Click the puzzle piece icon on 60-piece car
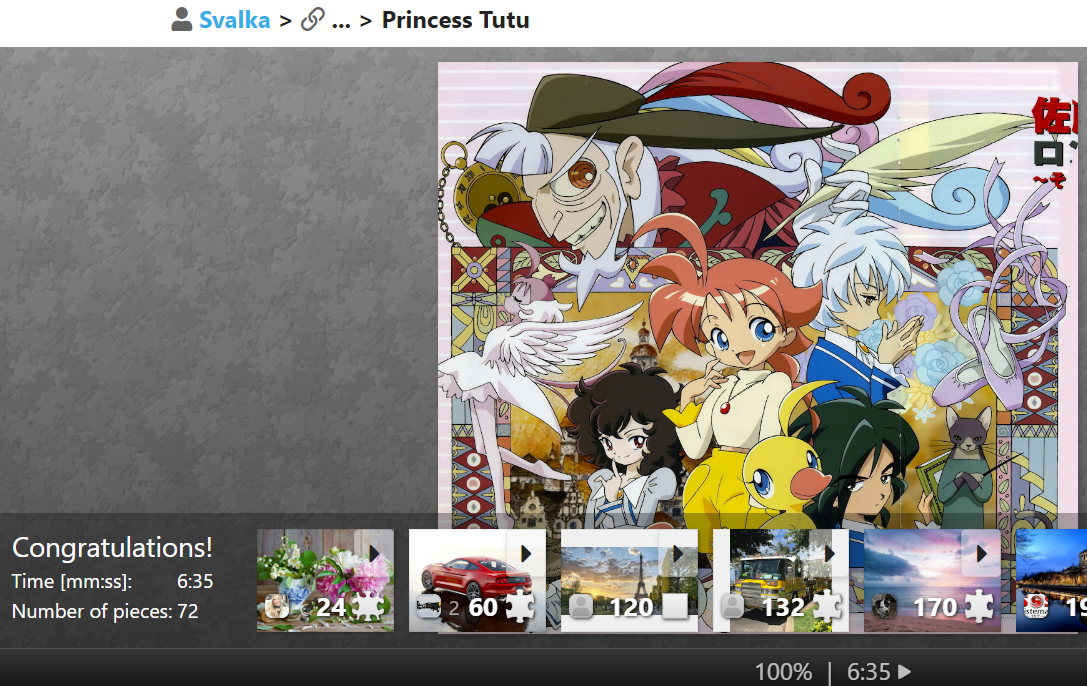1087x686 pixels. [x=519, y=607]
